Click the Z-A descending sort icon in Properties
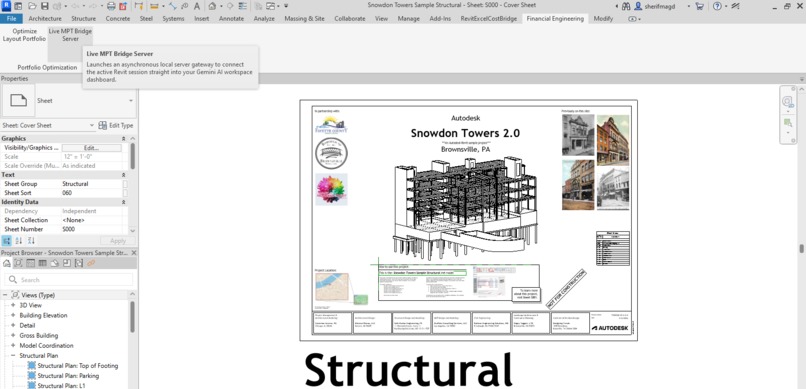 [x=31, y=240]
